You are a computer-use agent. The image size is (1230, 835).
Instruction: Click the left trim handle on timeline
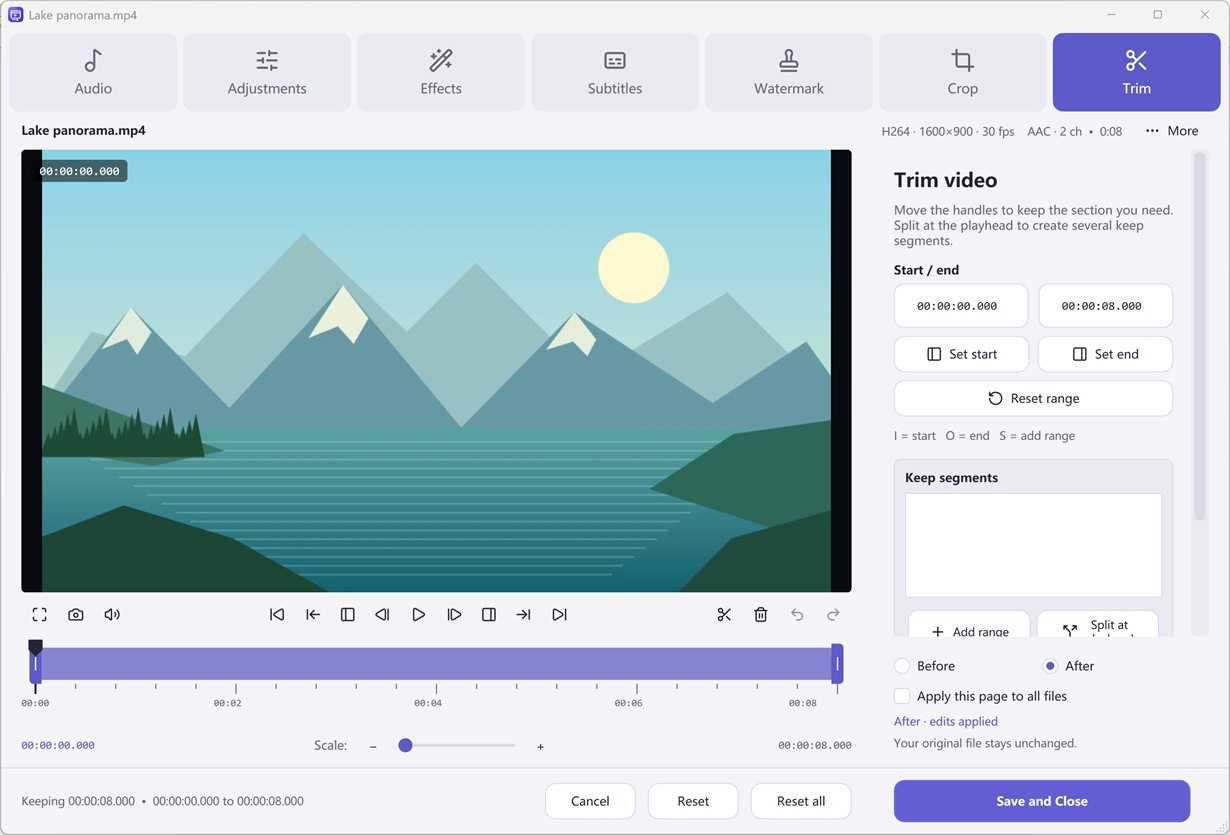click(x=35, y=664)
